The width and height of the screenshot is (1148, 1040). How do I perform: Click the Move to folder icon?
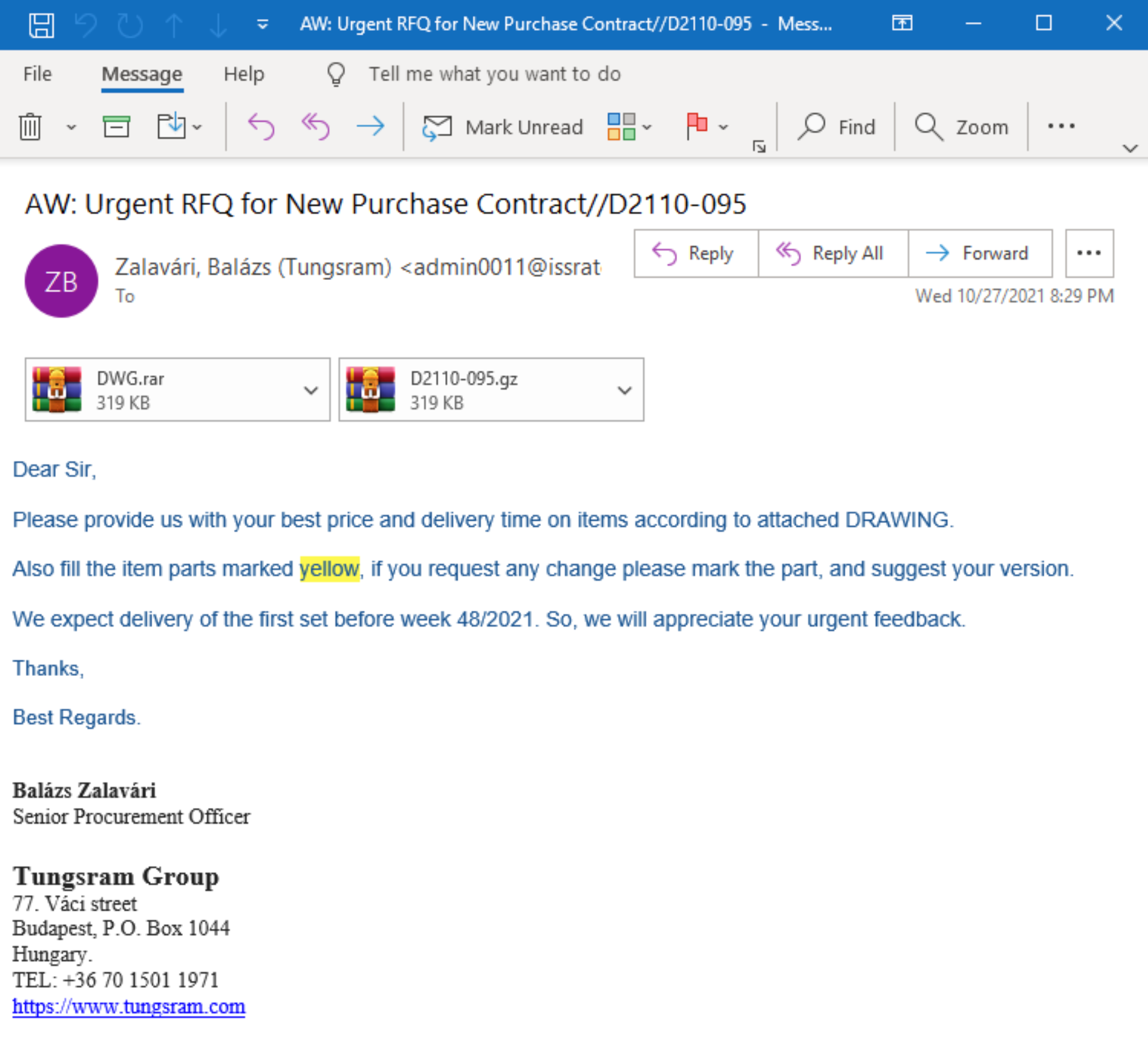pos(171,127)
